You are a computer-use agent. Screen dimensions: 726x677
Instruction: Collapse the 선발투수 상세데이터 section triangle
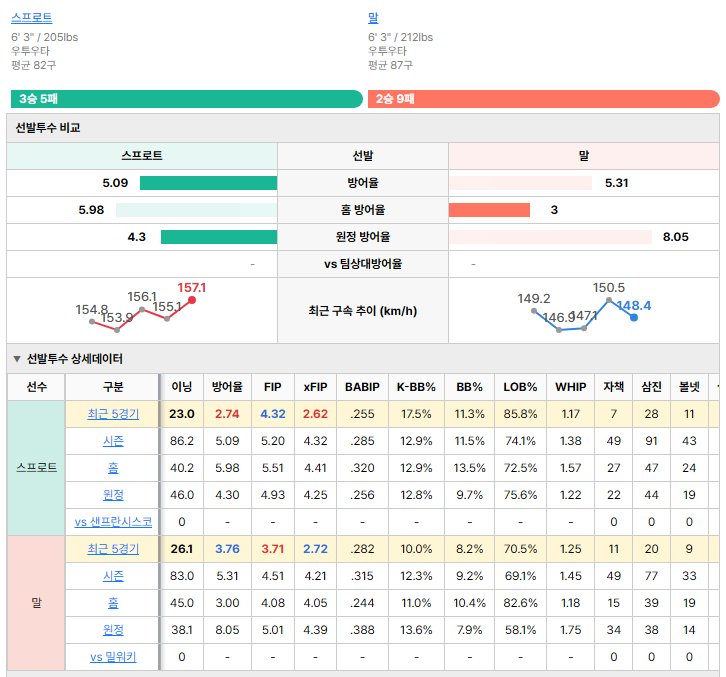point(17,359)
